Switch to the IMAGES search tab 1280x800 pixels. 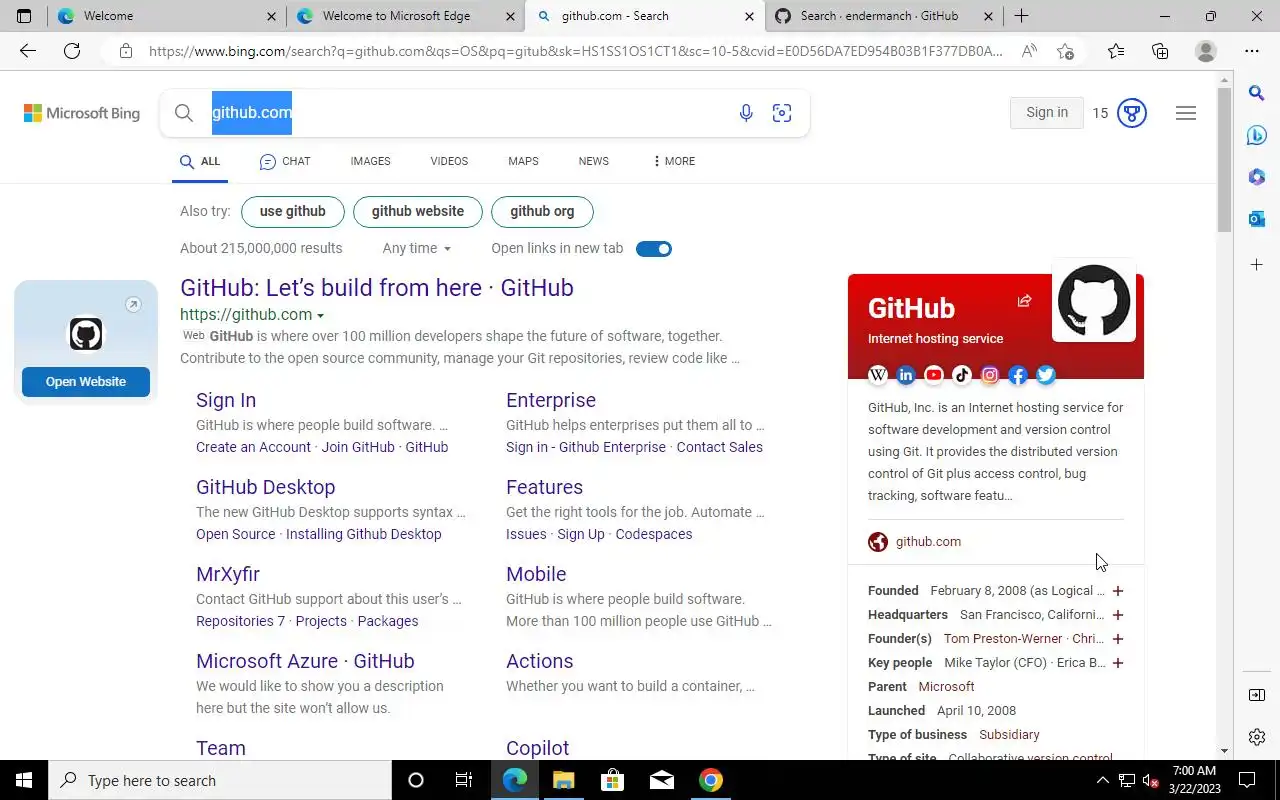370,161
